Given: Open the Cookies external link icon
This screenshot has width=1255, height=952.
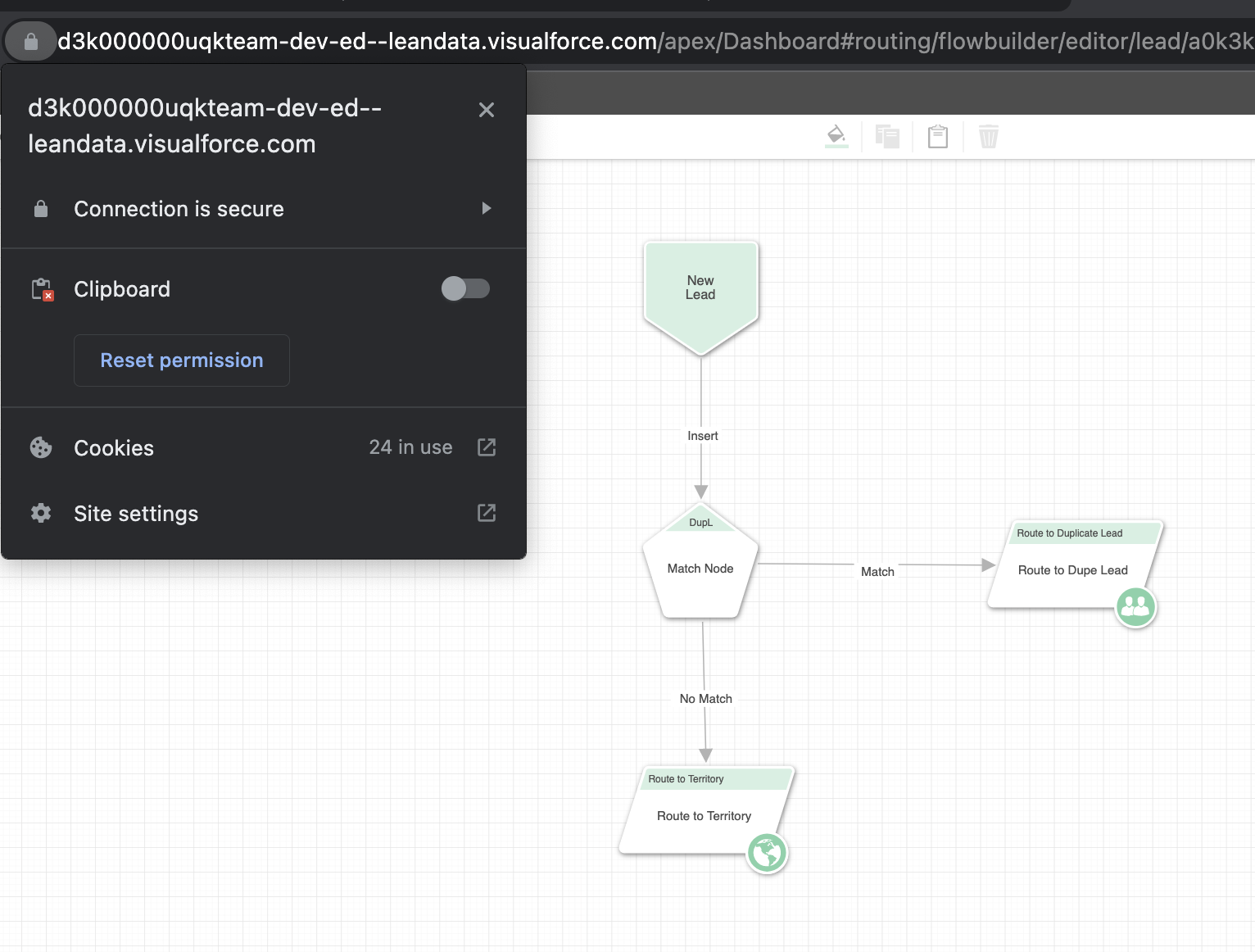Looking at the screenshot, I should pos(487,447).
